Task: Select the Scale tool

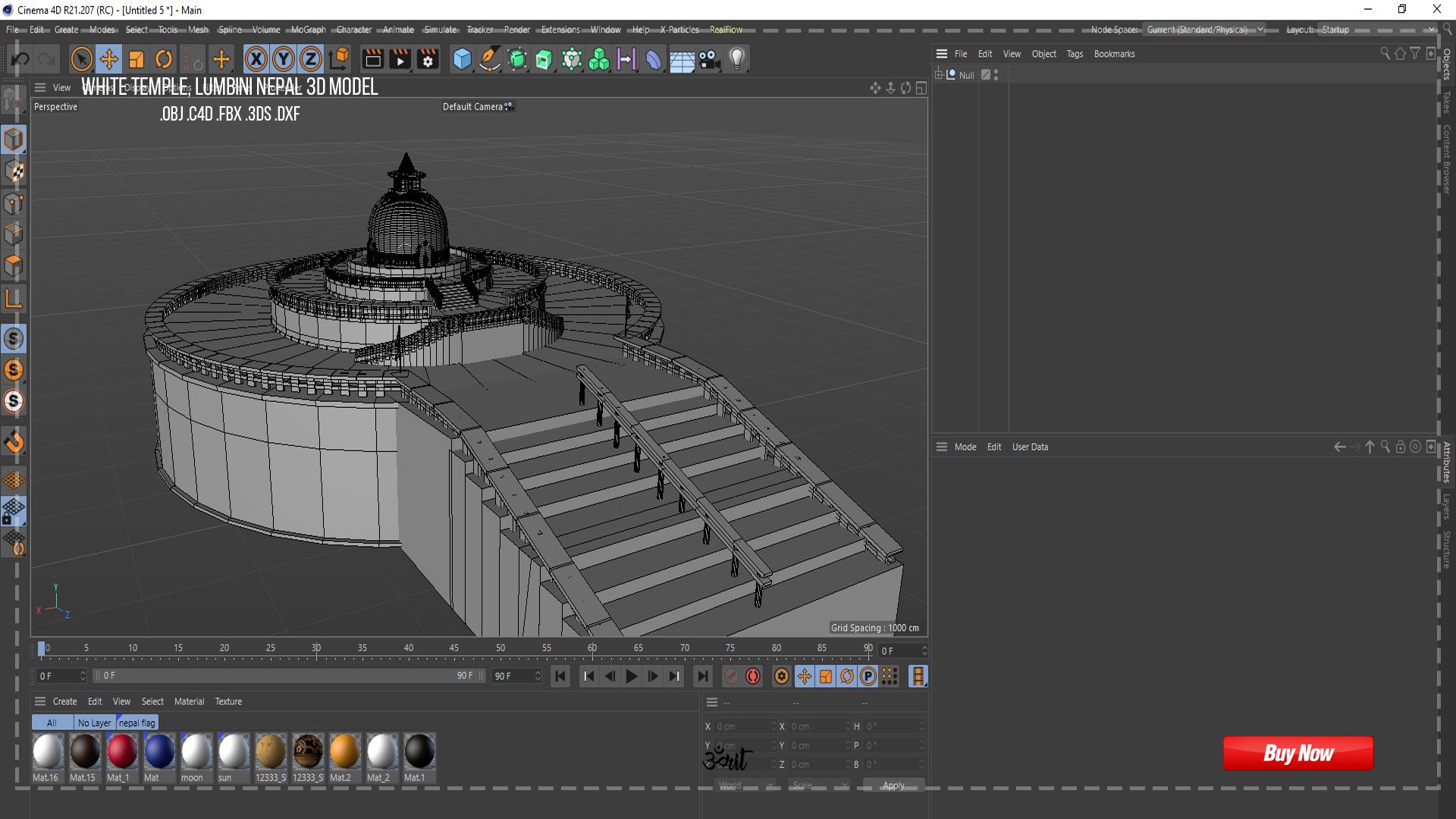Action: pyautogui.click(x=136, y=59)
